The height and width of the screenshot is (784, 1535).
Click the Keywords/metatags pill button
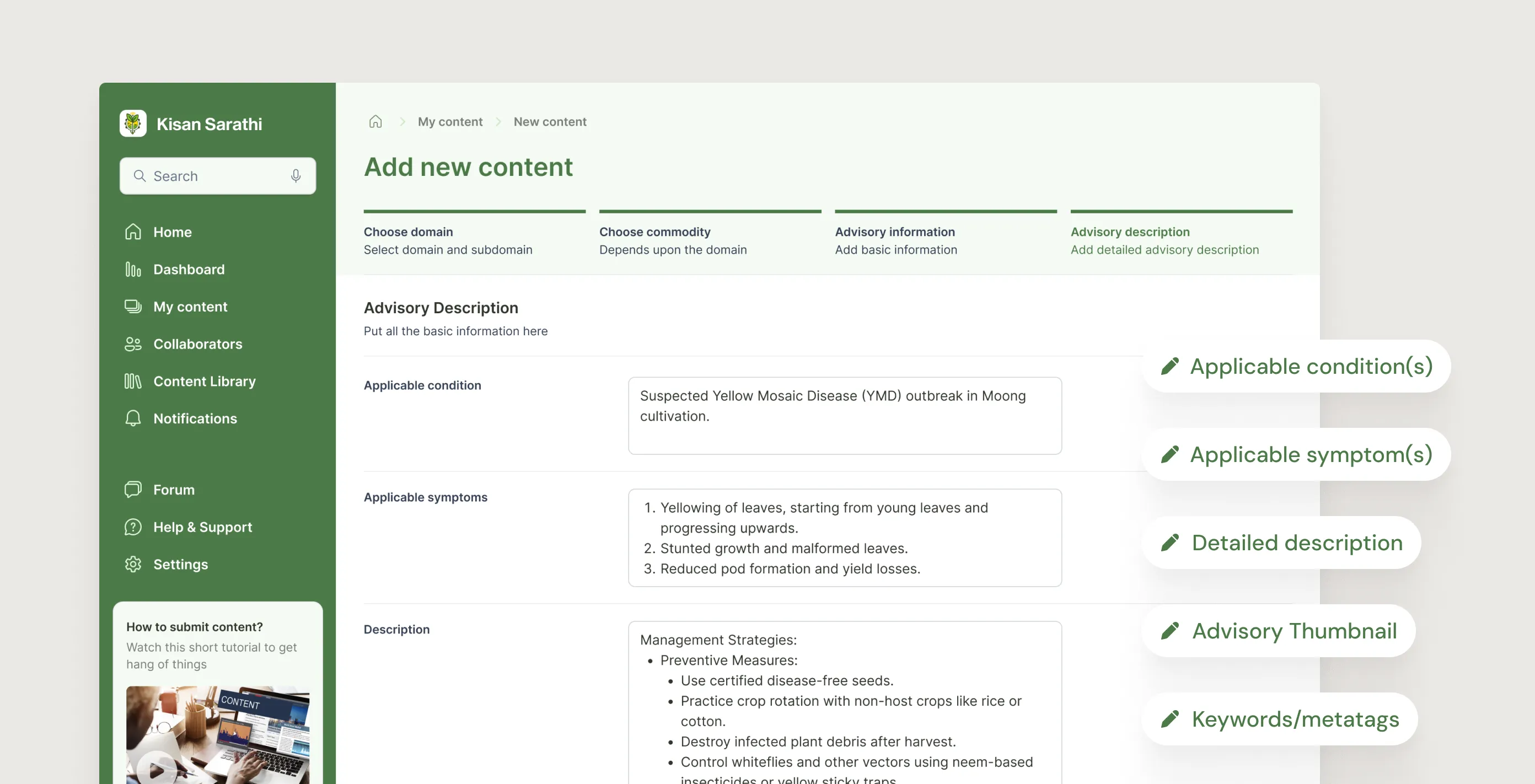click(1280, 718)
